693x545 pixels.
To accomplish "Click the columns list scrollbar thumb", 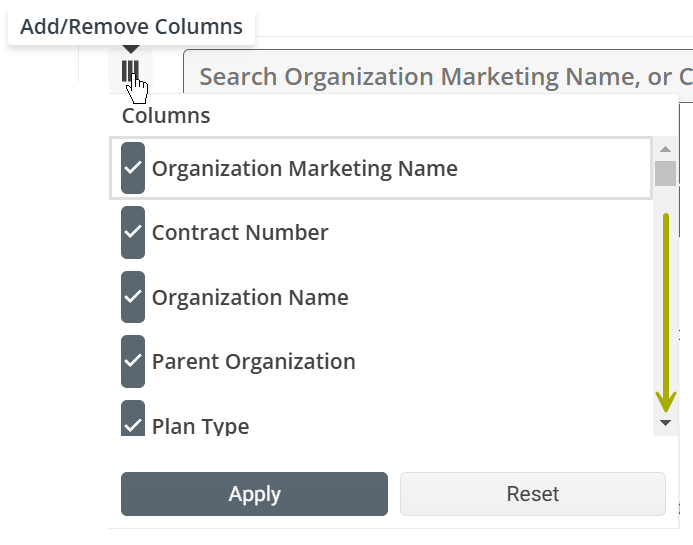I will [x=665, y=174].
